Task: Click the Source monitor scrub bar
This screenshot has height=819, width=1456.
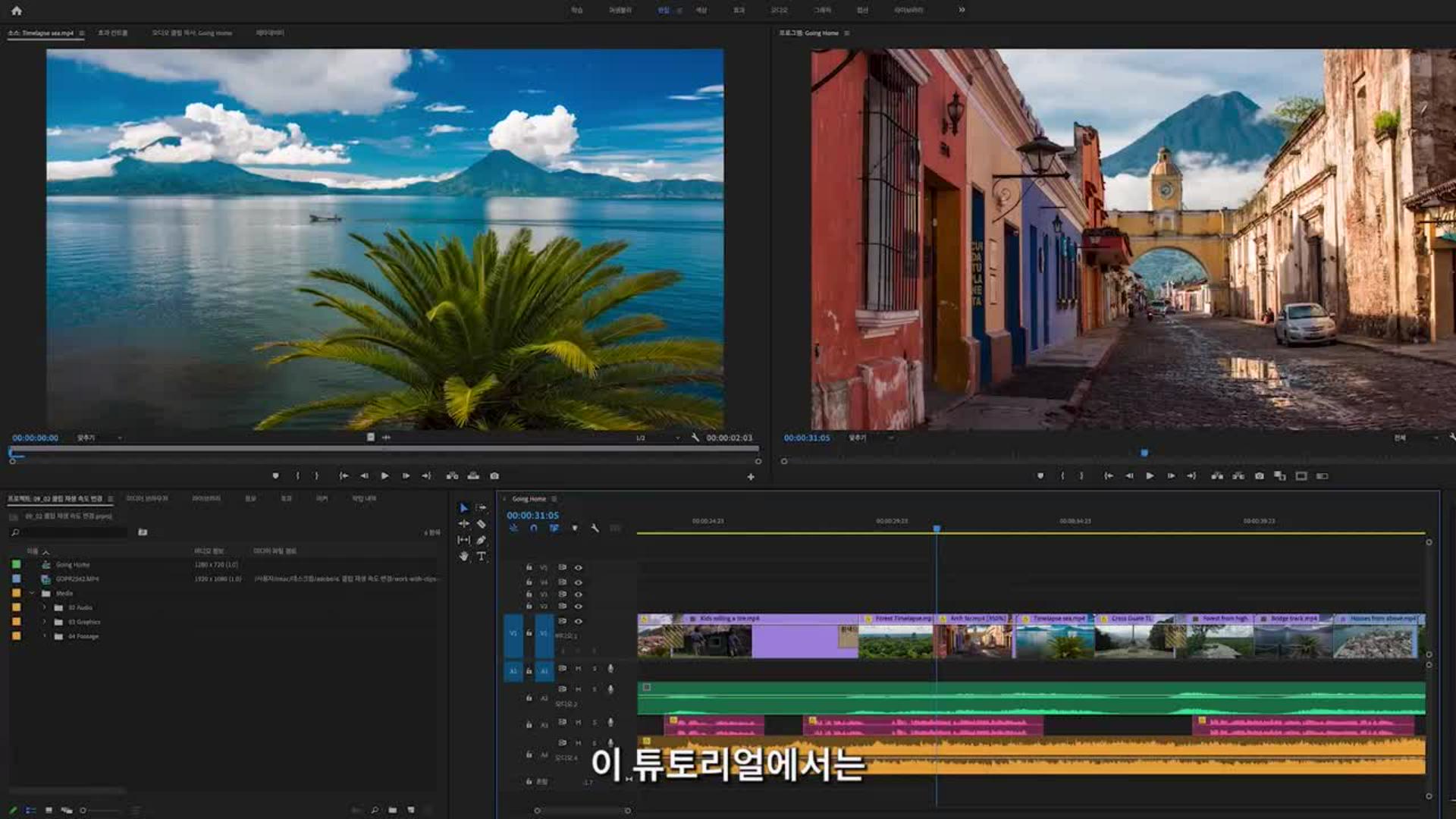Action: (x=379, y=450)
